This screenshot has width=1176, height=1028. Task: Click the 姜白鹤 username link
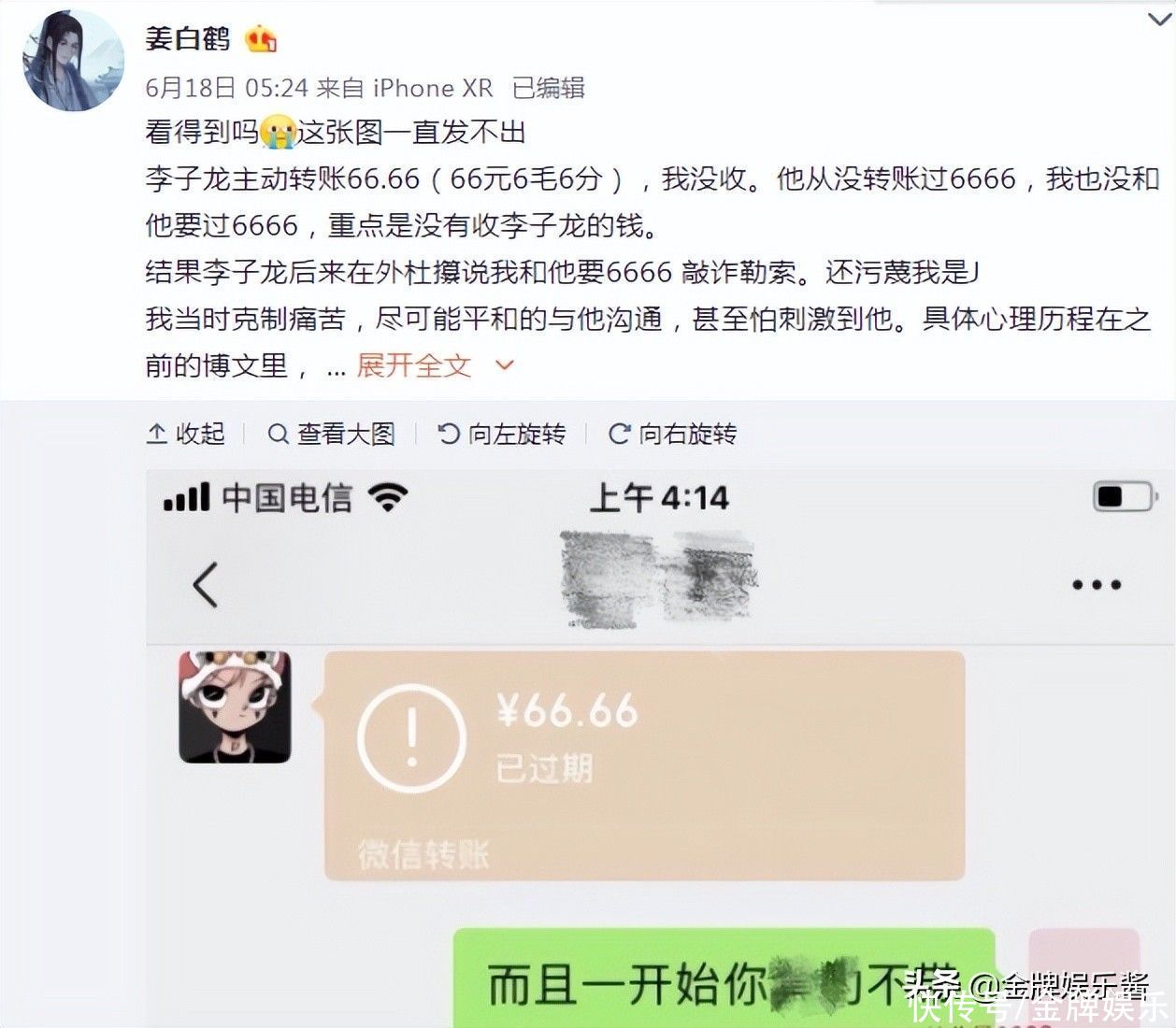pyautogui.click(x=188, y=38)
